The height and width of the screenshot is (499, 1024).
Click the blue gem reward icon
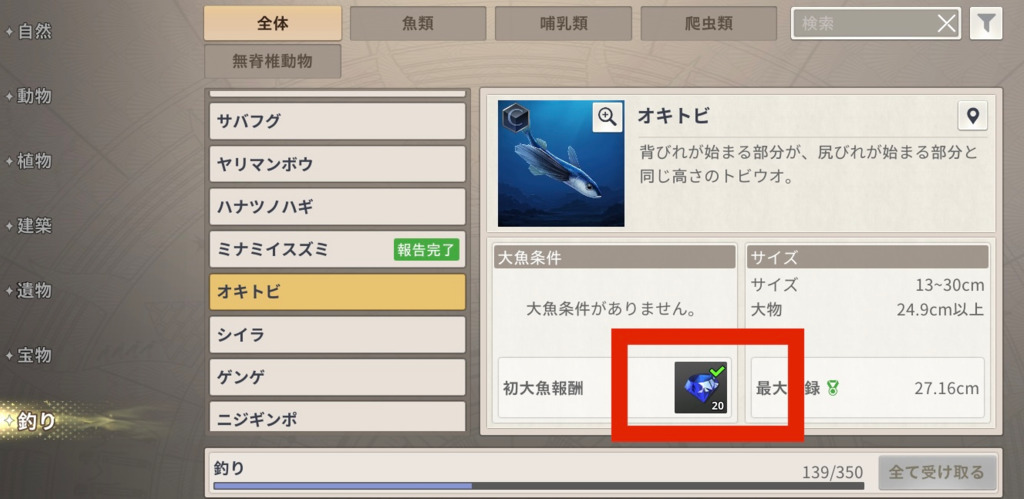[701, 388]
